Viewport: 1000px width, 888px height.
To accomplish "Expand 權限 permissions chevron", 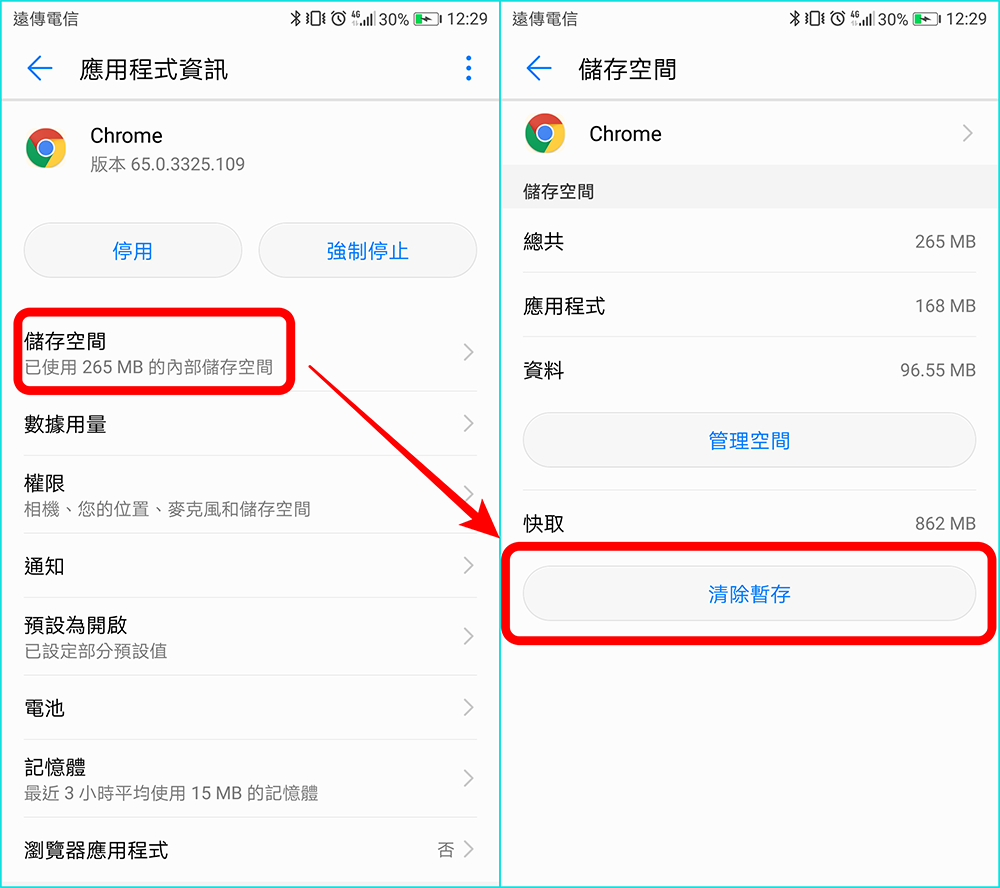I will click(469, 494).
